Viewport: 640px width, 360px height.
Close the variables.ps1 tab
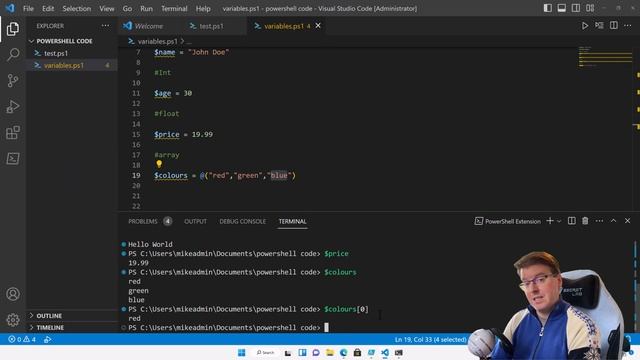pos(318,26)
